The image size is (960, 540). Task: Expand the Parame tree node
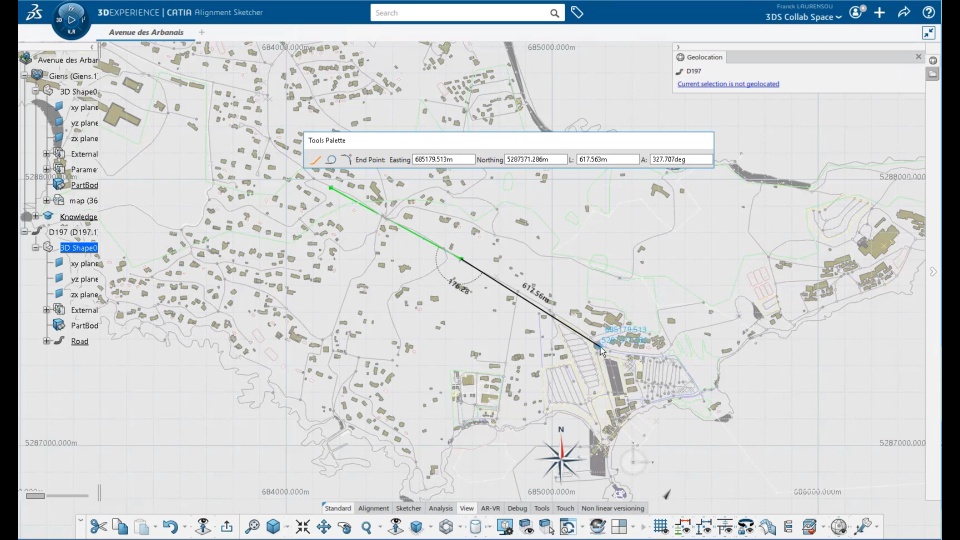[47, 169]
